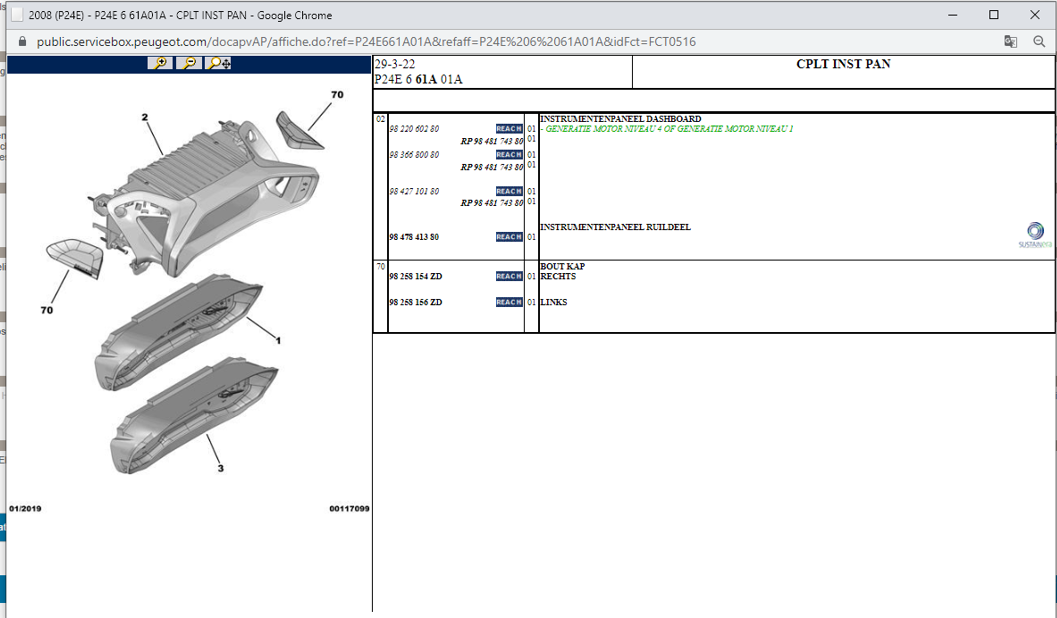1057x618 pixels.
Task: Click callout 3 on diagram
Action: [220, 468]
